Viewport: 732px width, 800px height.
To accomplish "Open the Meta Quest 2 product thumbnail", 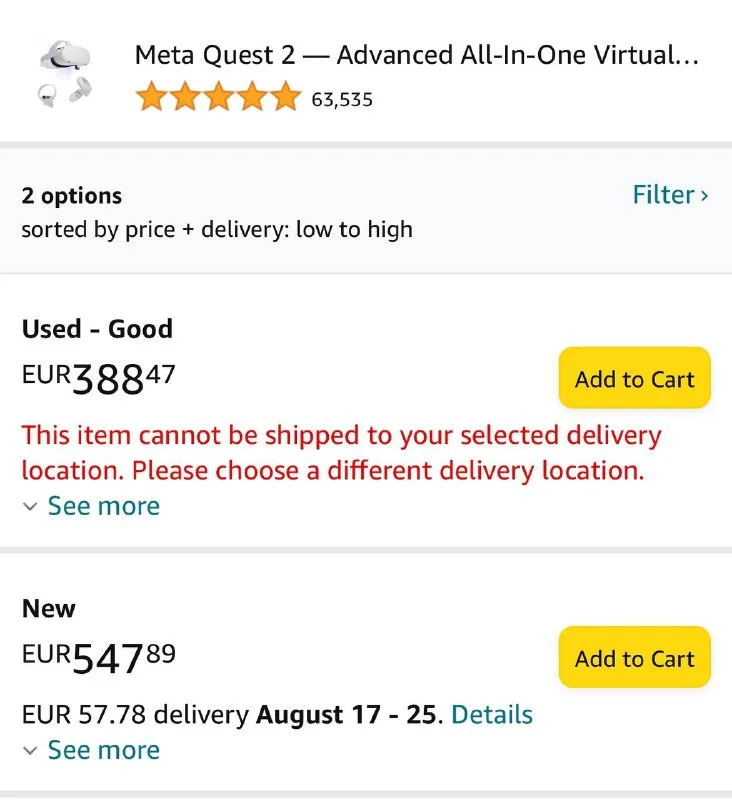I will pos(65,73).
